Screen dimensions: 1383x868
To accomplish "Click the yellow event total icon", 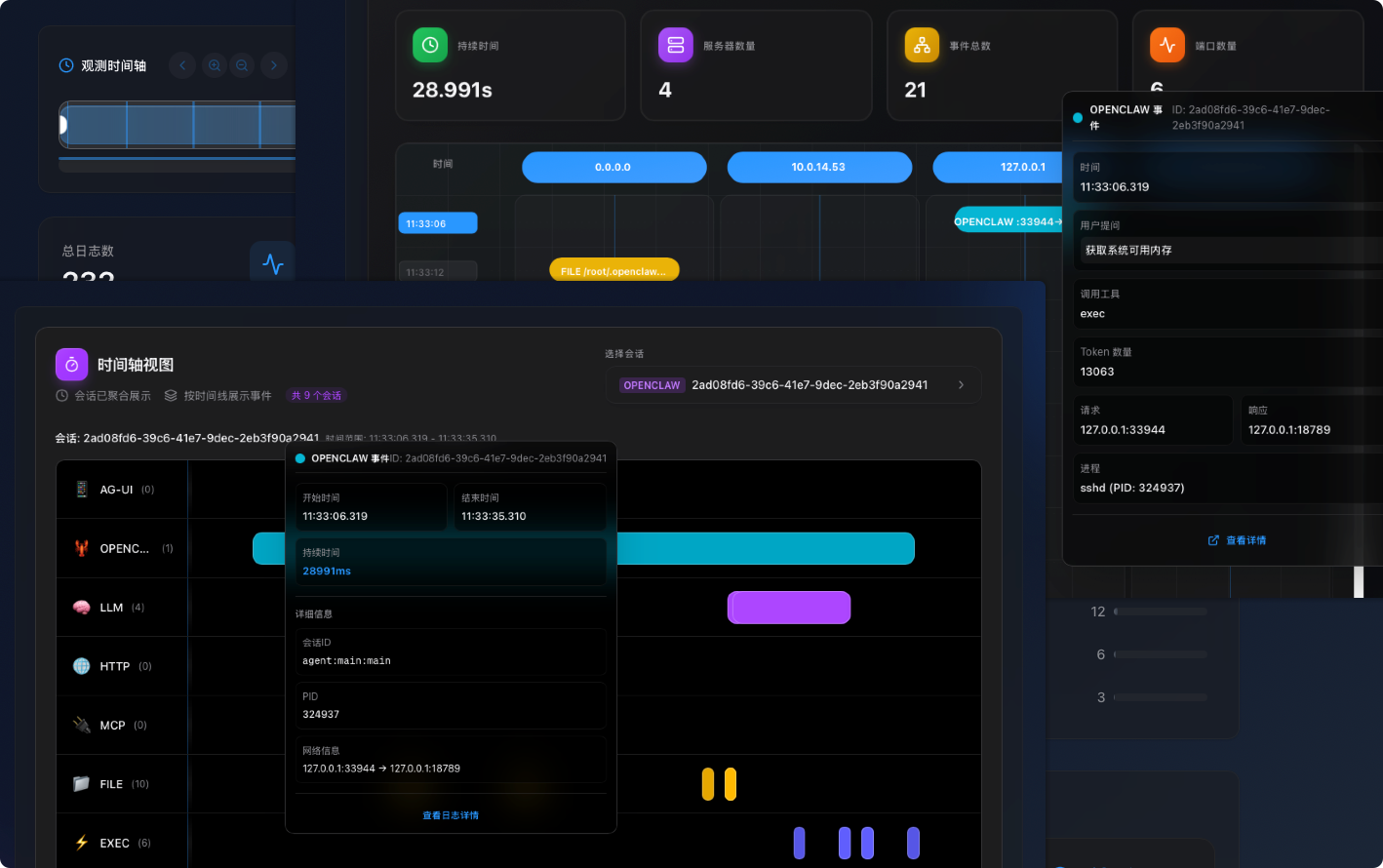I will click(x=922, y=45).
